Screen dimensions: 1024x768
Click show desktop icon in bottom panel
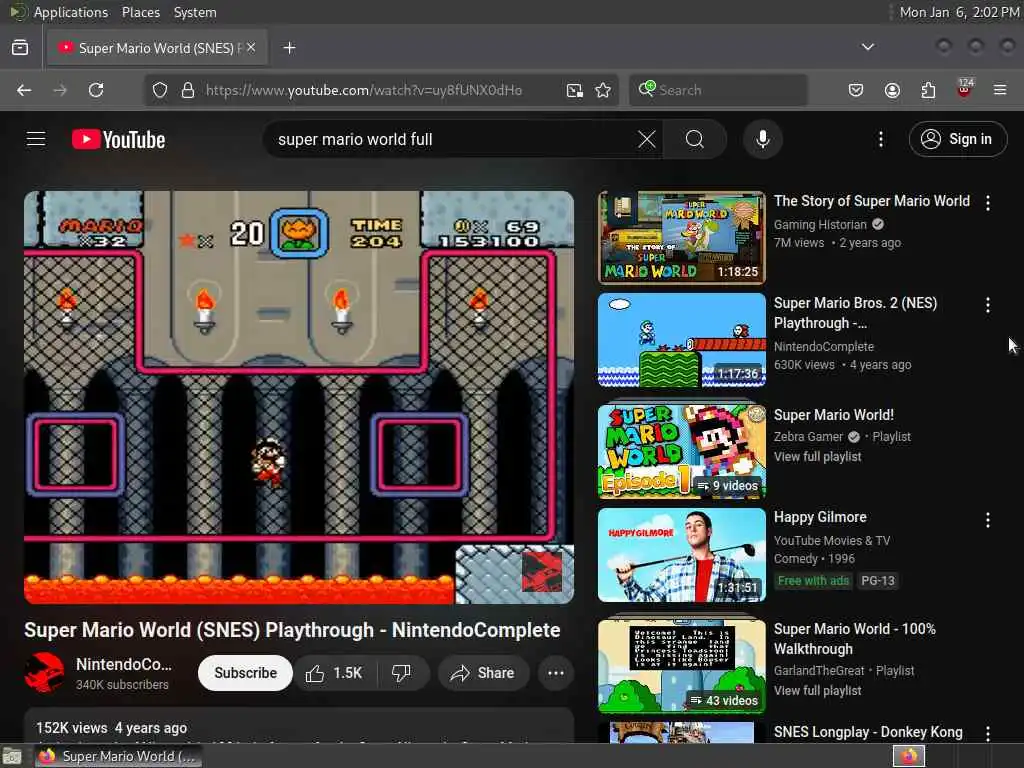coord(12,757)
